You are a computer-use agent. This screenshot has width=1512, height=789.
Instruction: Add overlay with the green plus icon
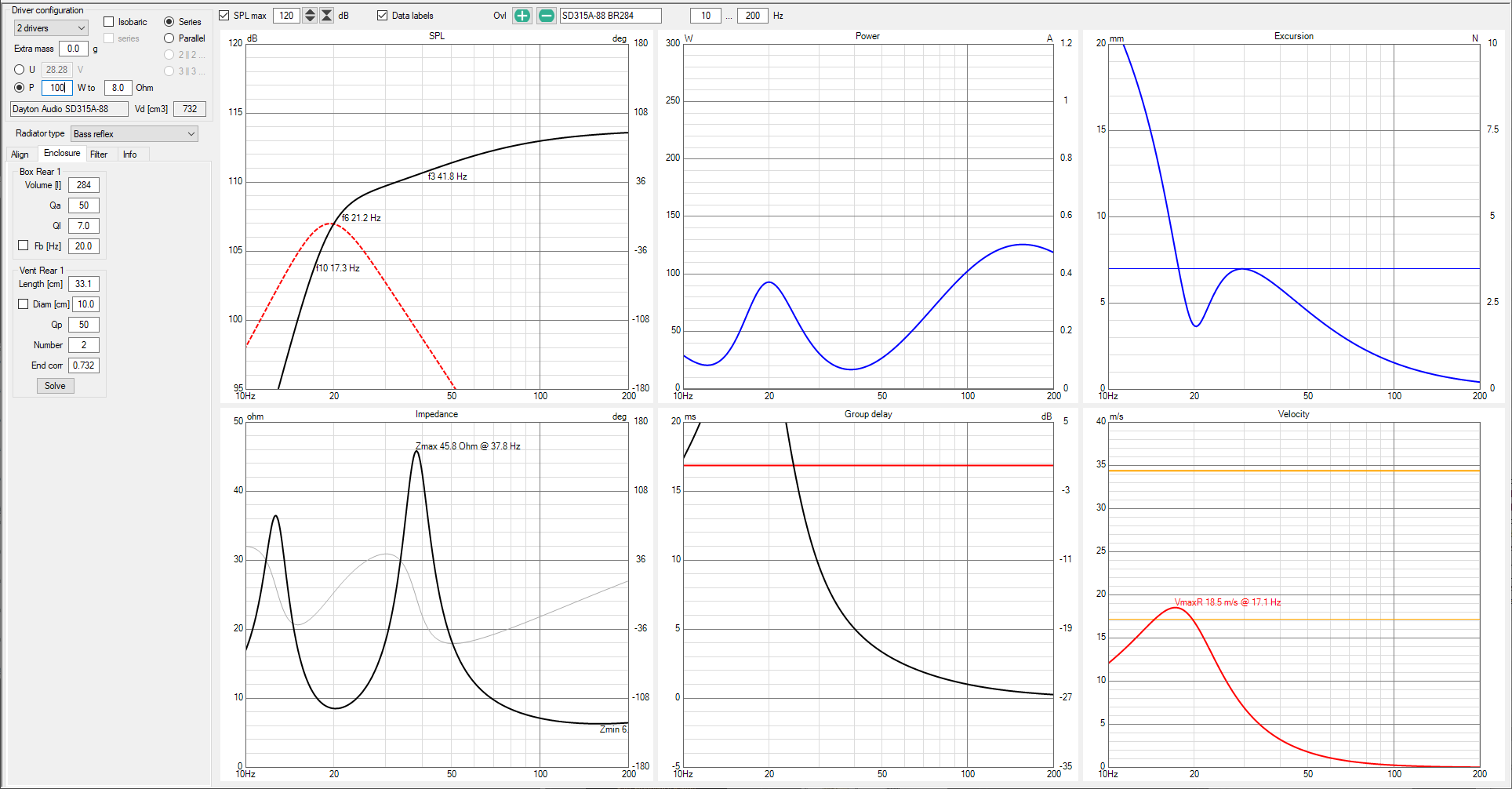[522, 16]
